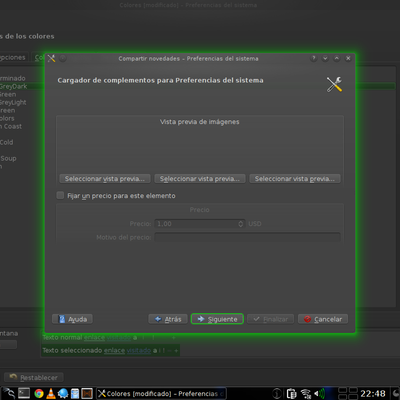Open the window menu icon in dialog titlebar
400x400 pixels.
coord(51,58)
